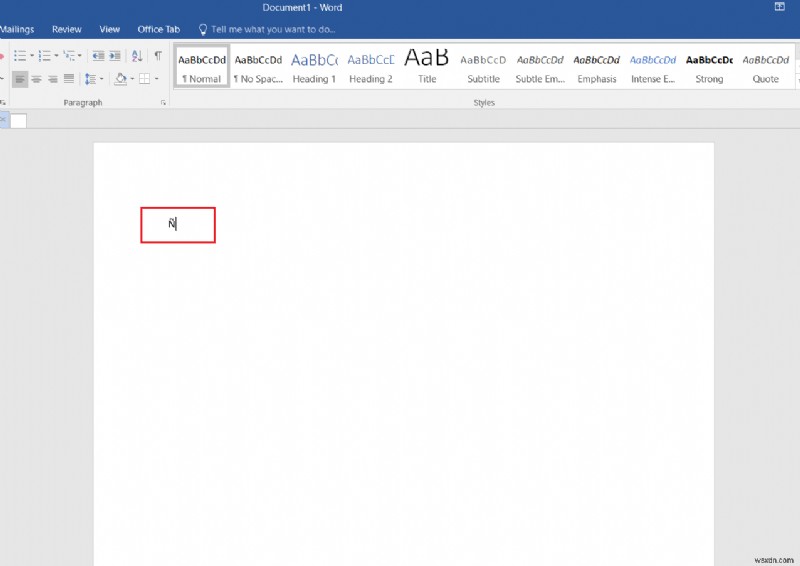Apply the Title style

tap(427, 67)
